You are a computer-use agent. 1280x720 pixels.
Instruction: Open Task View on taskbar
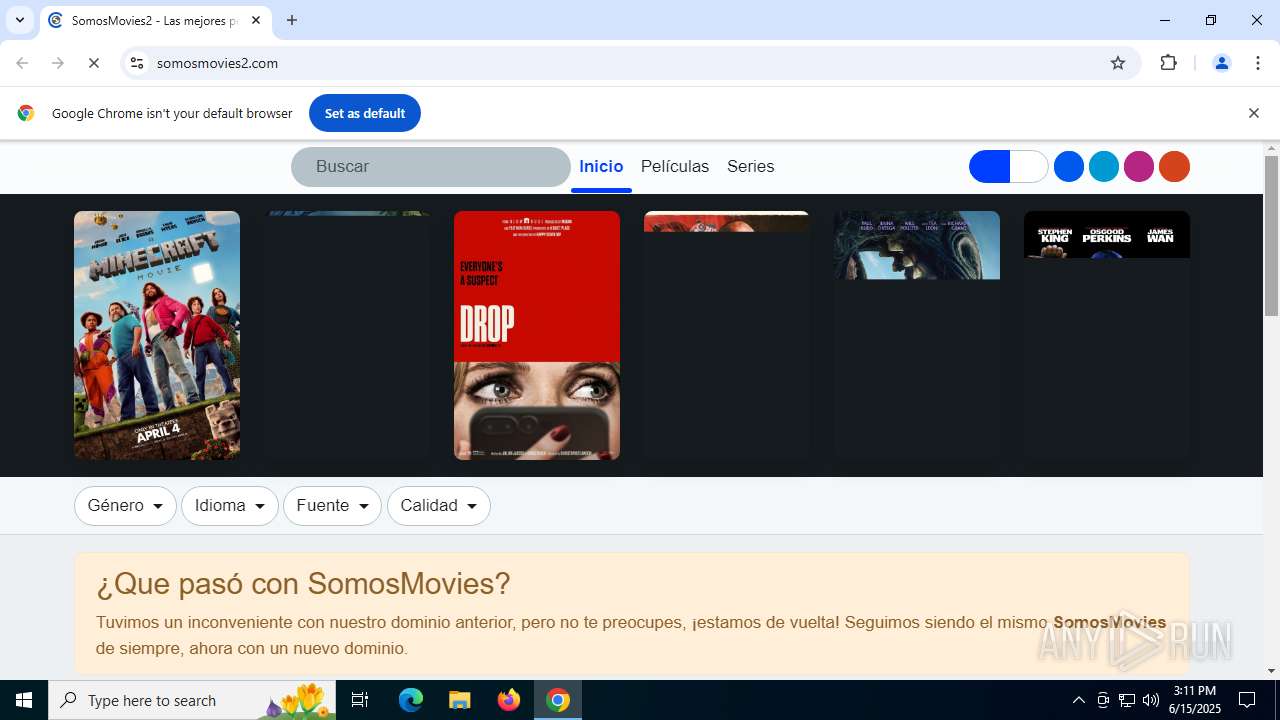[360, 700]
